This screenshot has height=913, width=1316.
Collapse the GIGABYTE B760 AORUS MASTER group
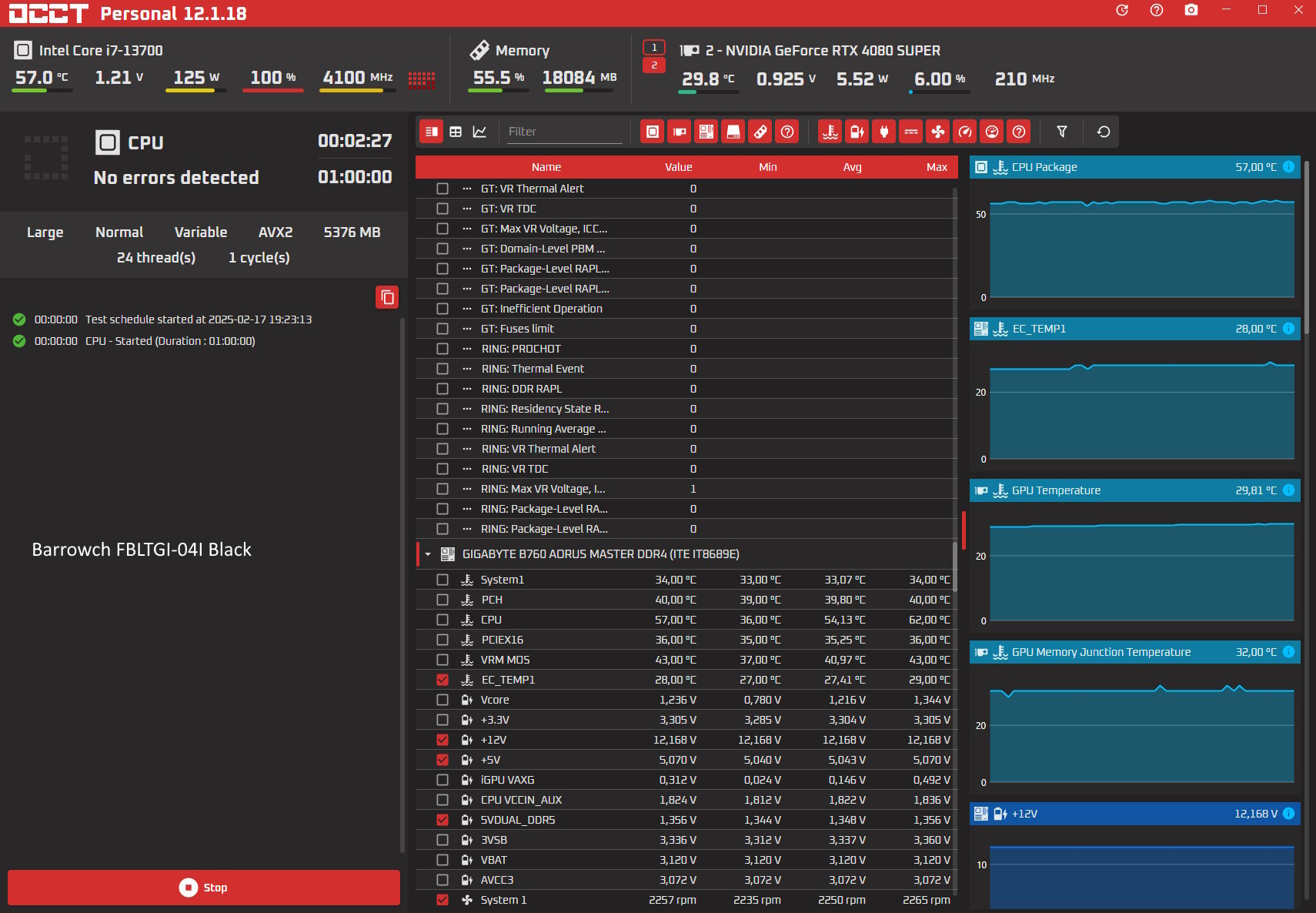coord(428,554)
